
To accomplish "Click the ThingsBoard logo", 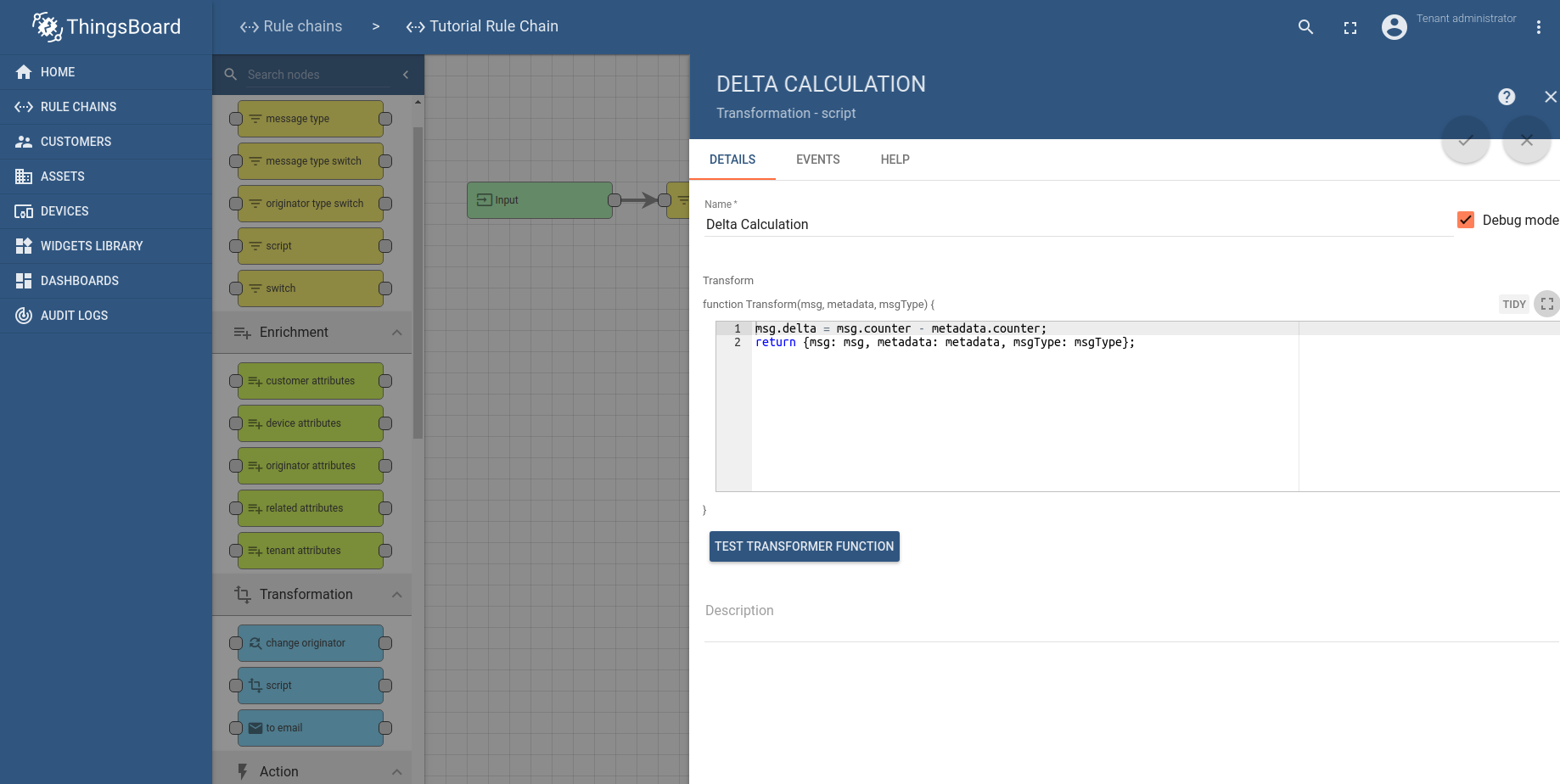I will click(x=106, y=27).
